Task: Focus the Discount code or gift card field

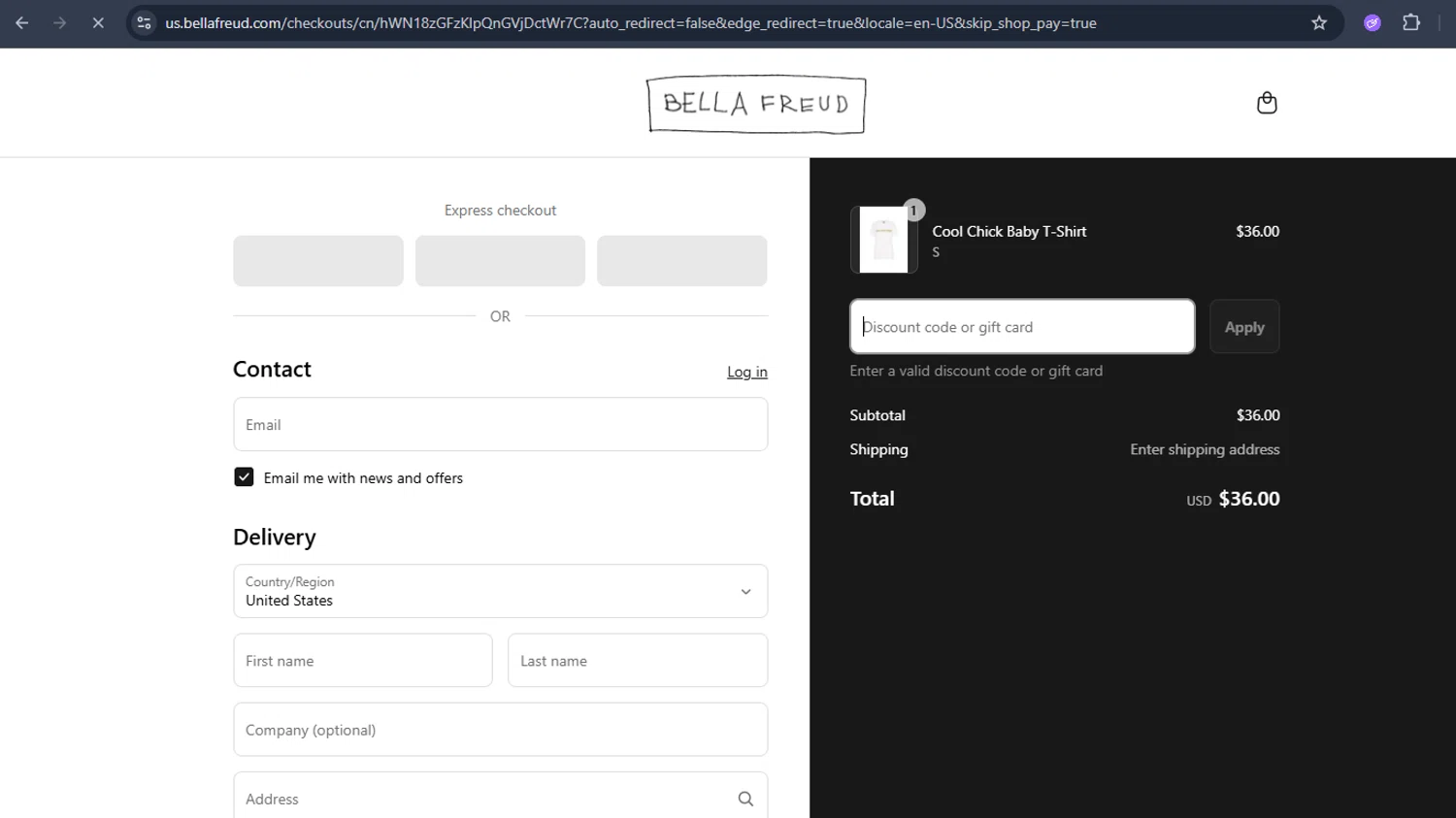Action: point(1022,327)
